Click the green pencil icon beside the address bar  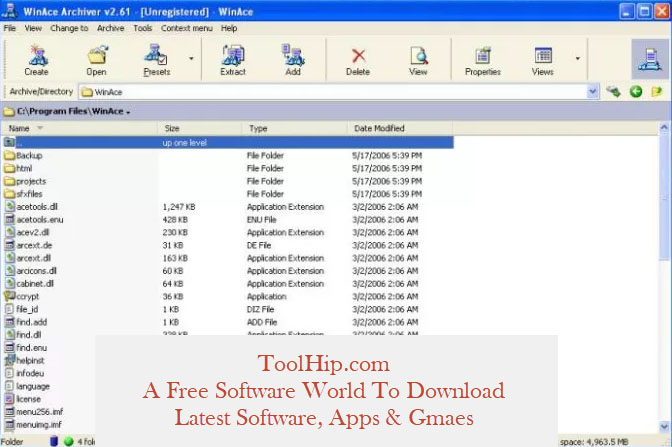tap(613, 91)
